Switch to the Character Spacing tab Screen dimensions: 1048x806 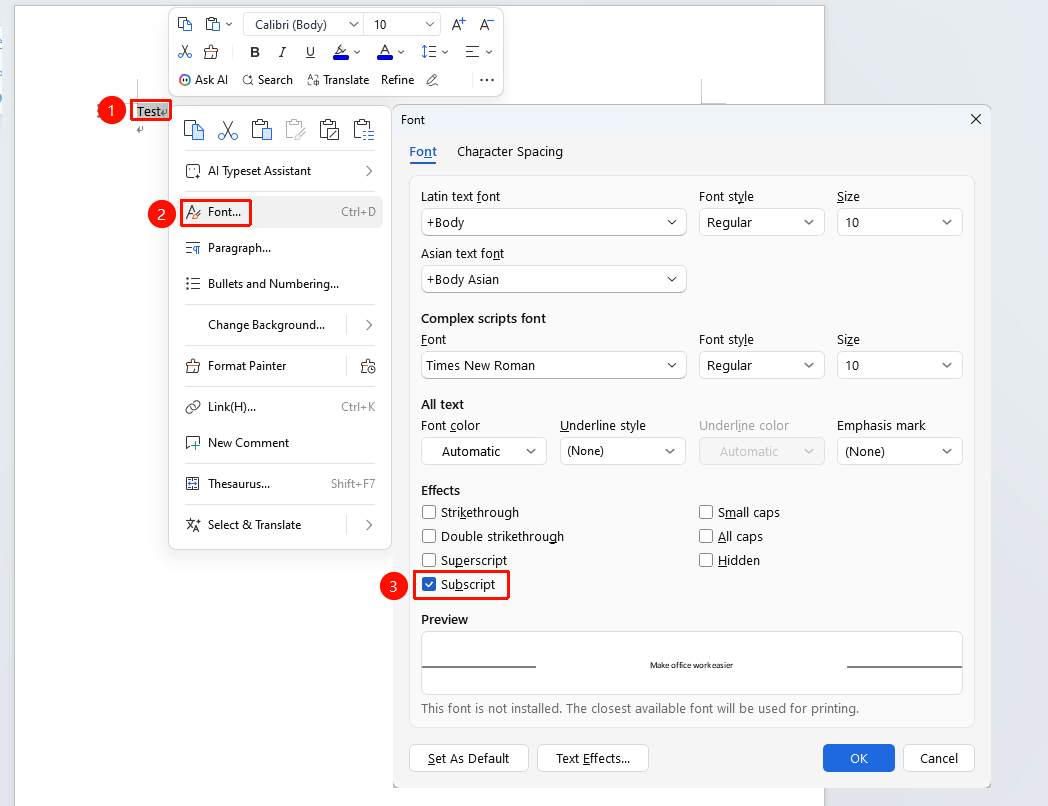pyautogui.click(x=510, y=152)
